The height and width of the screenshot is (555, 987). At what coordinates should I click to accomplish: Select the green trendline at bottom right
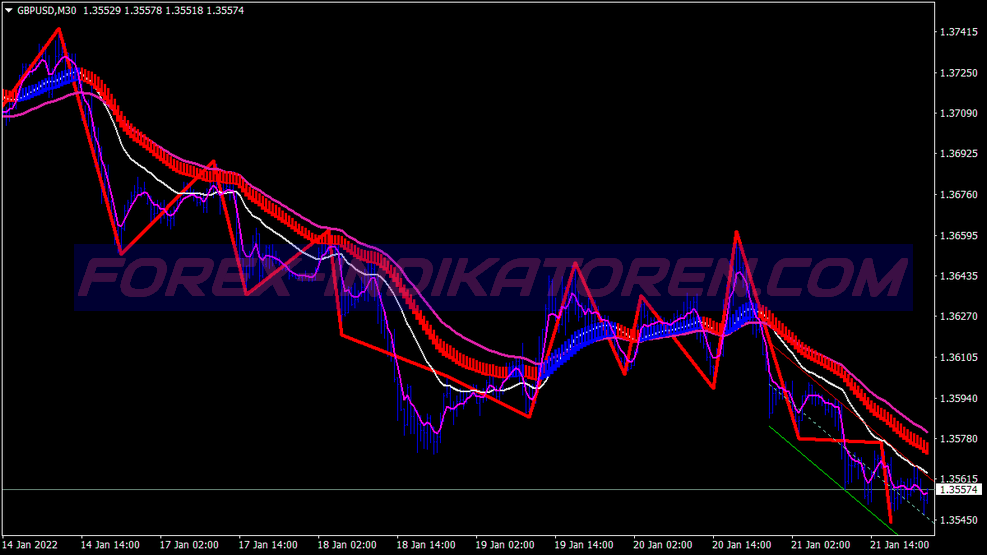(x=830, y=476)
